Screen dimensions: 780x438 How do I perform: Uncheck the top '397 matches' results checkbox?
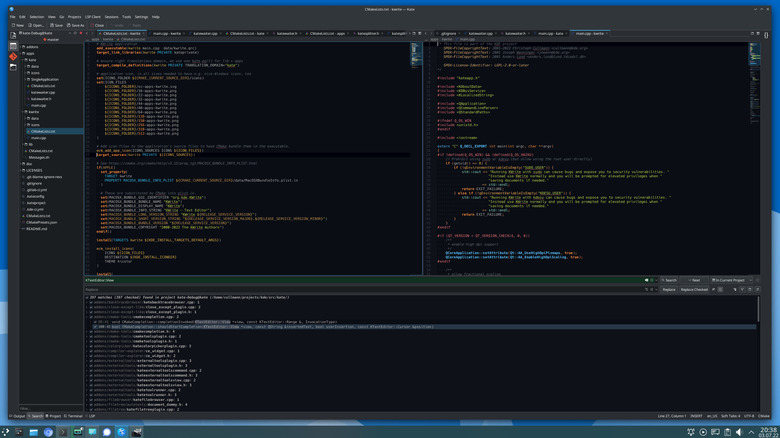pyautogui.click(x=87, y=297)
